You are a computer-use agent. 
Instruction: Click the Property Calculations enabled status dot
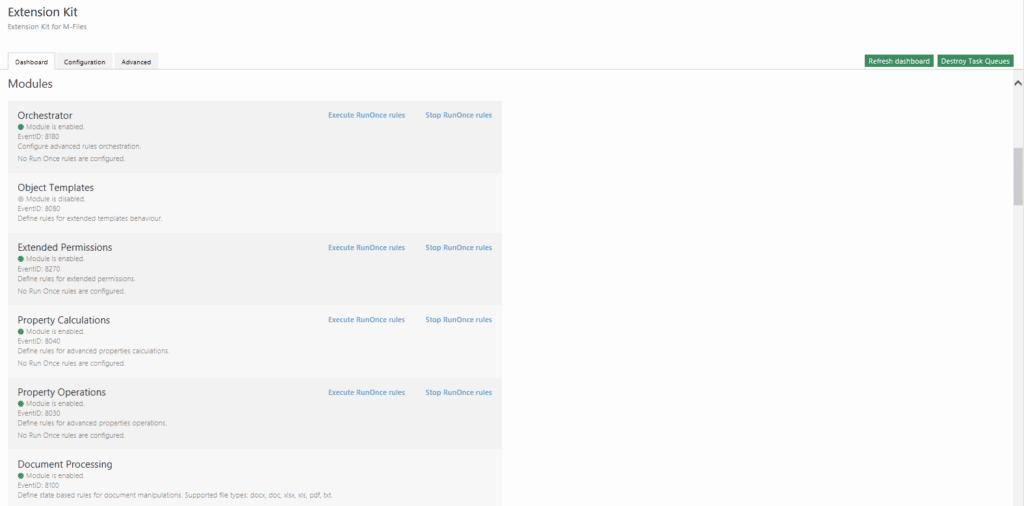tap(21, 331)
